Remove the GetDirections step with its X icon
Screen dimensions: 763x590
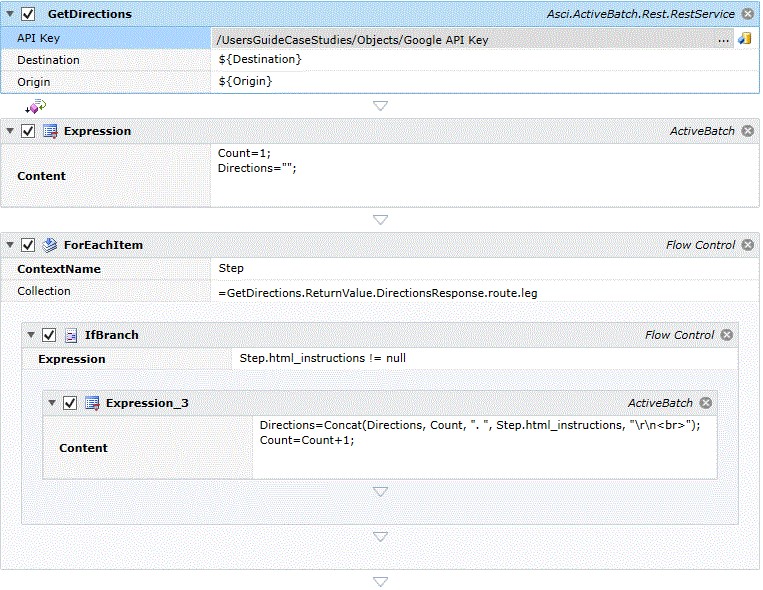pyautogui.click(x=747, y=14)
